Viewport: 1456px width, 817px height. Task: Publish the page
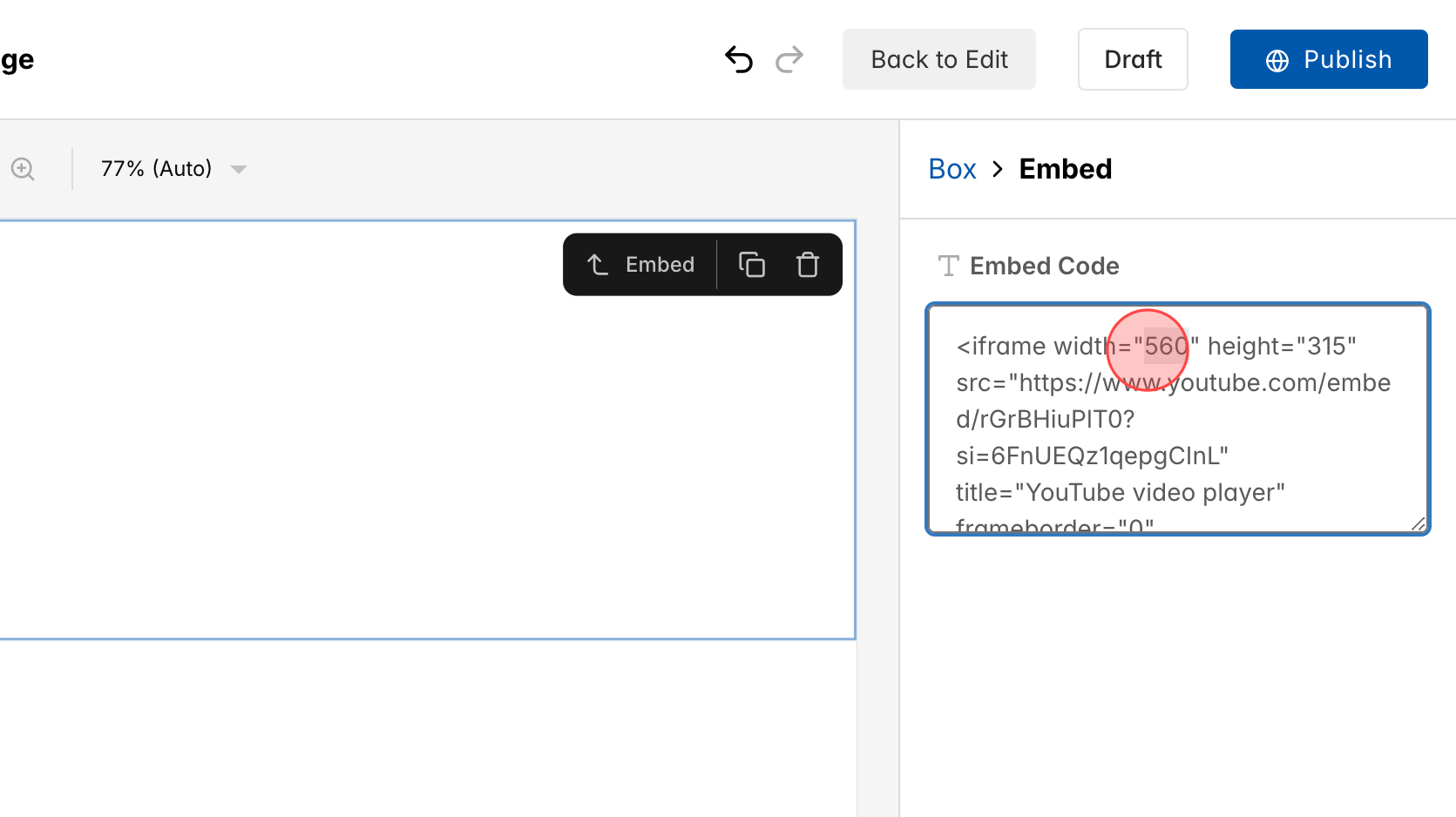[1329, 59]
